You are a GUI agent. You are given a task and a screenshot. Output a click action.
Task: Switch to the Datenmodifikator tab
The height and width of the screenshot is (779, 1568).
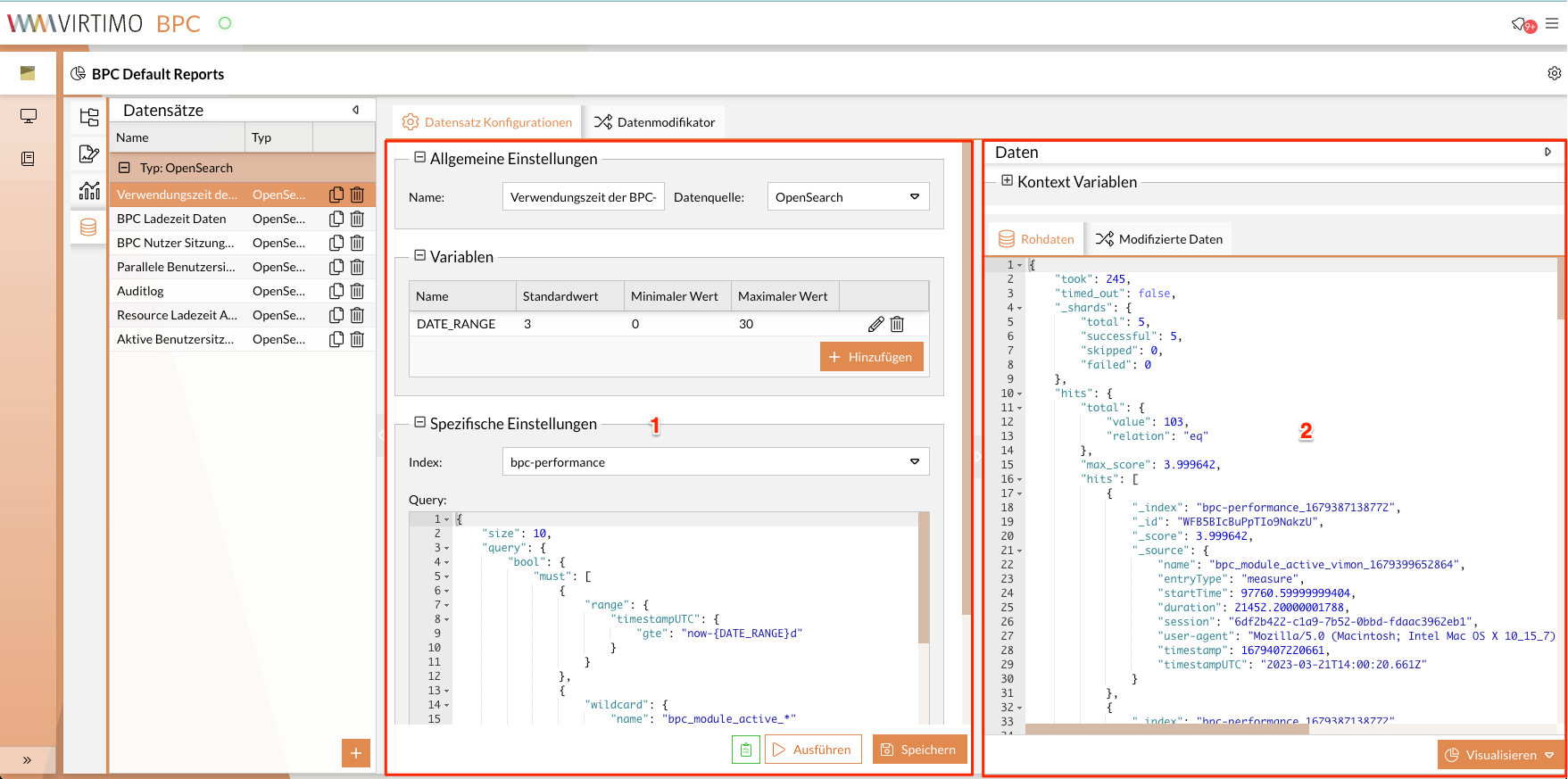[655, 122]
